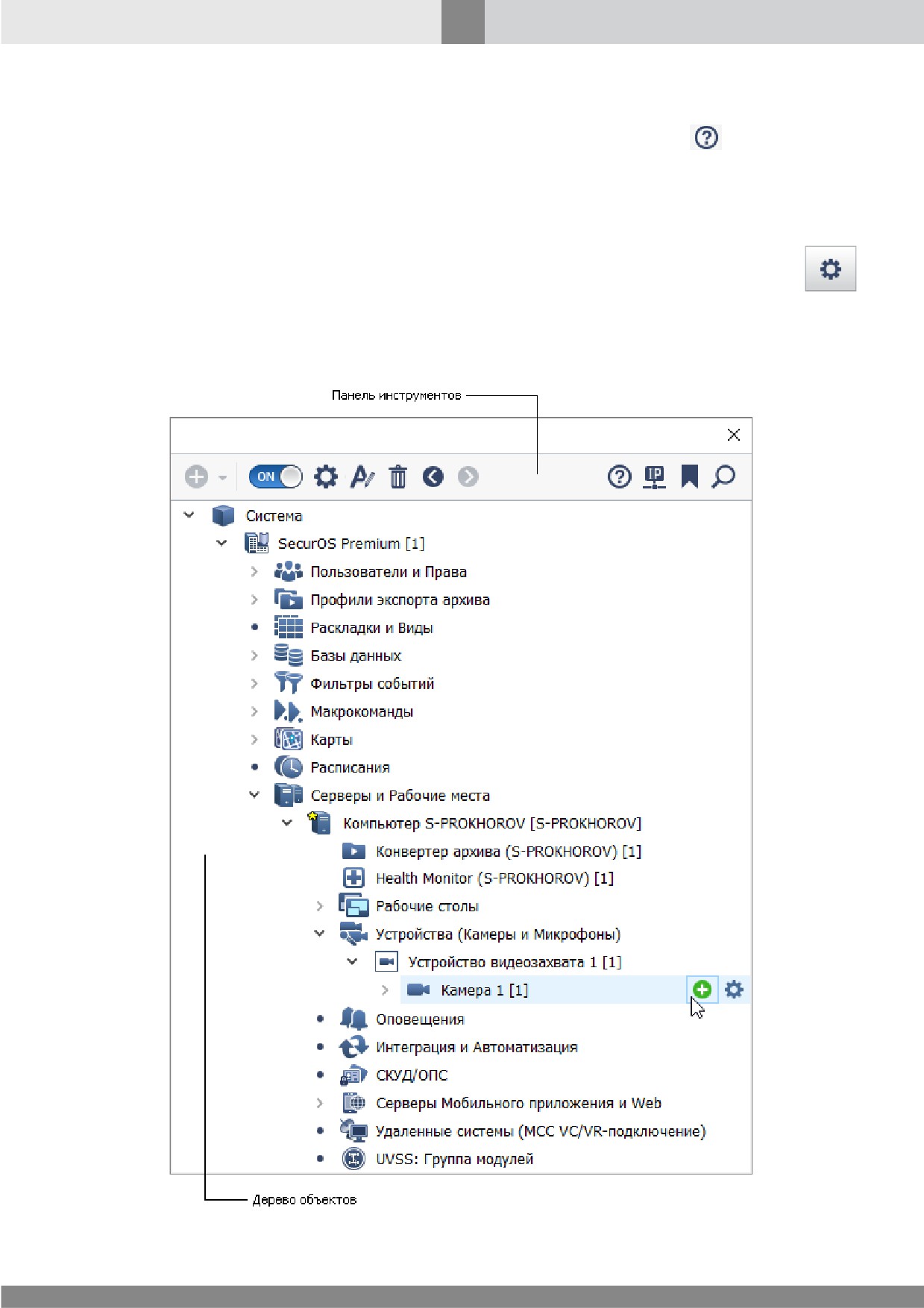Open settings gear on Камера 1 row
This screenshot has width=924, height=1308.
click(735, 990)
